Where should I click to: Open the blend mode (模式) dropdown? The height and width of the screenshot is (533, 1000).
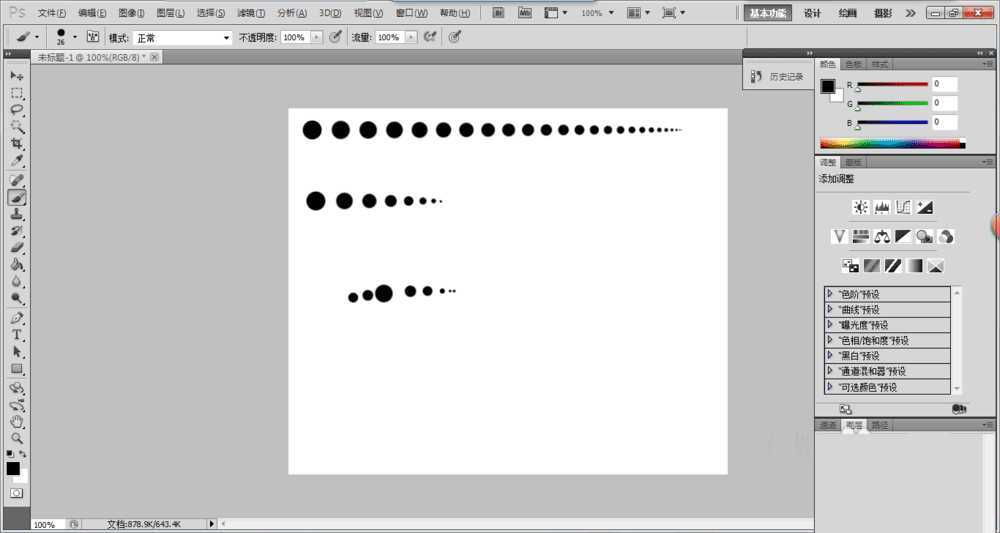[x=181, y=37]
